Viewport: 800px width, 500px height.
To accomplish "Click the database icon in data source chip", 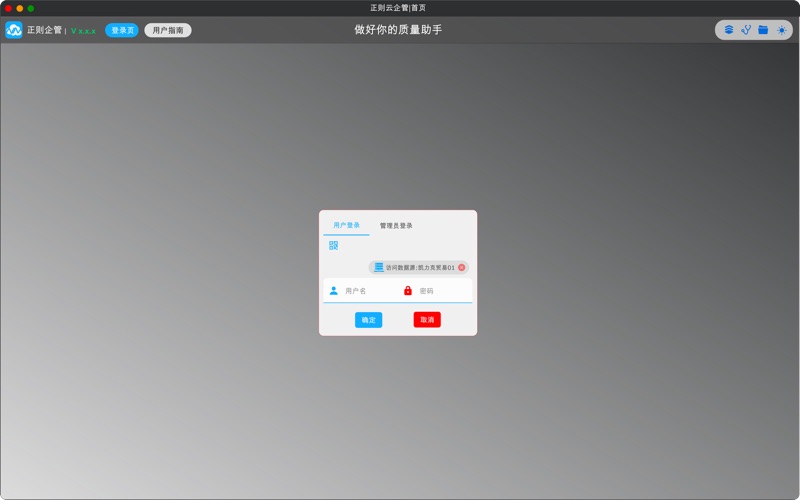I will click(x=379, y=267).
